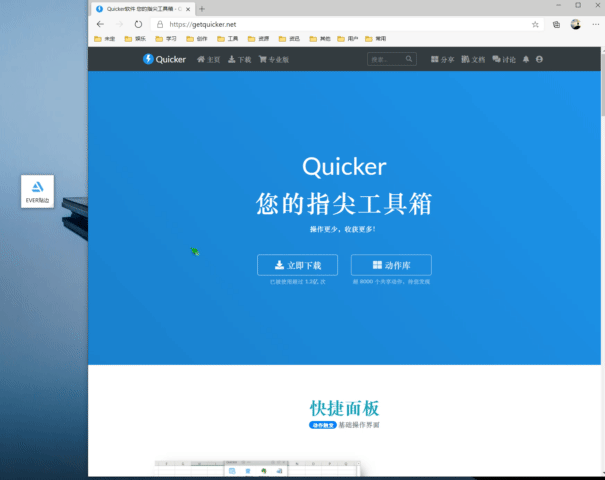The width and height of the screenshot is (605, 480).
Task: Click the 您的指尖工具箱 headline
Action: 344,203
